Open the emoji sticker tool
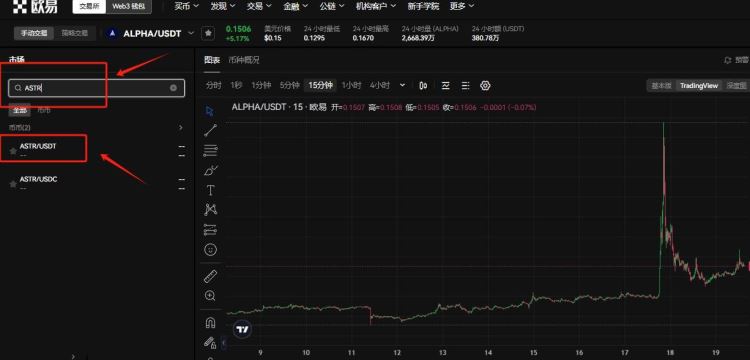The width and height of the screenshot is (750, 360). point(210,249)
